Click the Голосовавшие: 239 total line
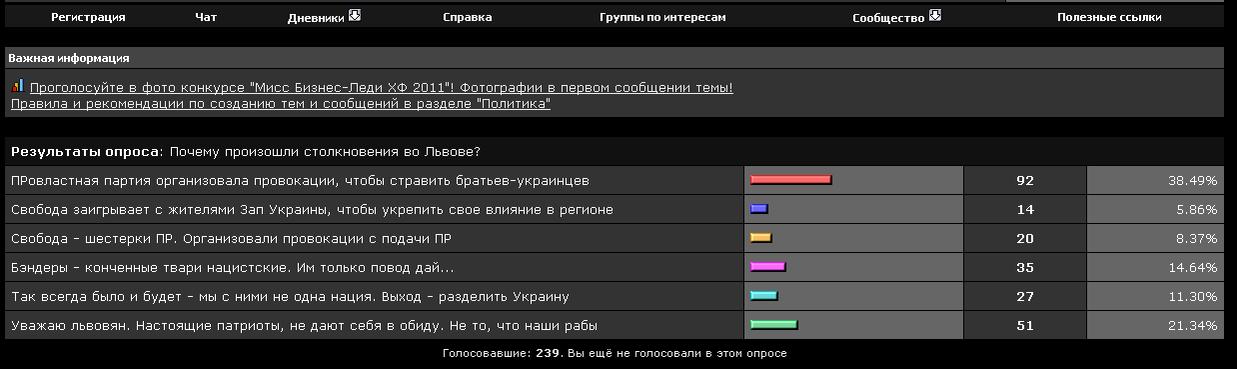This screenshot has width=1237, height=369. pyautogui.click(x=614, y=354)
